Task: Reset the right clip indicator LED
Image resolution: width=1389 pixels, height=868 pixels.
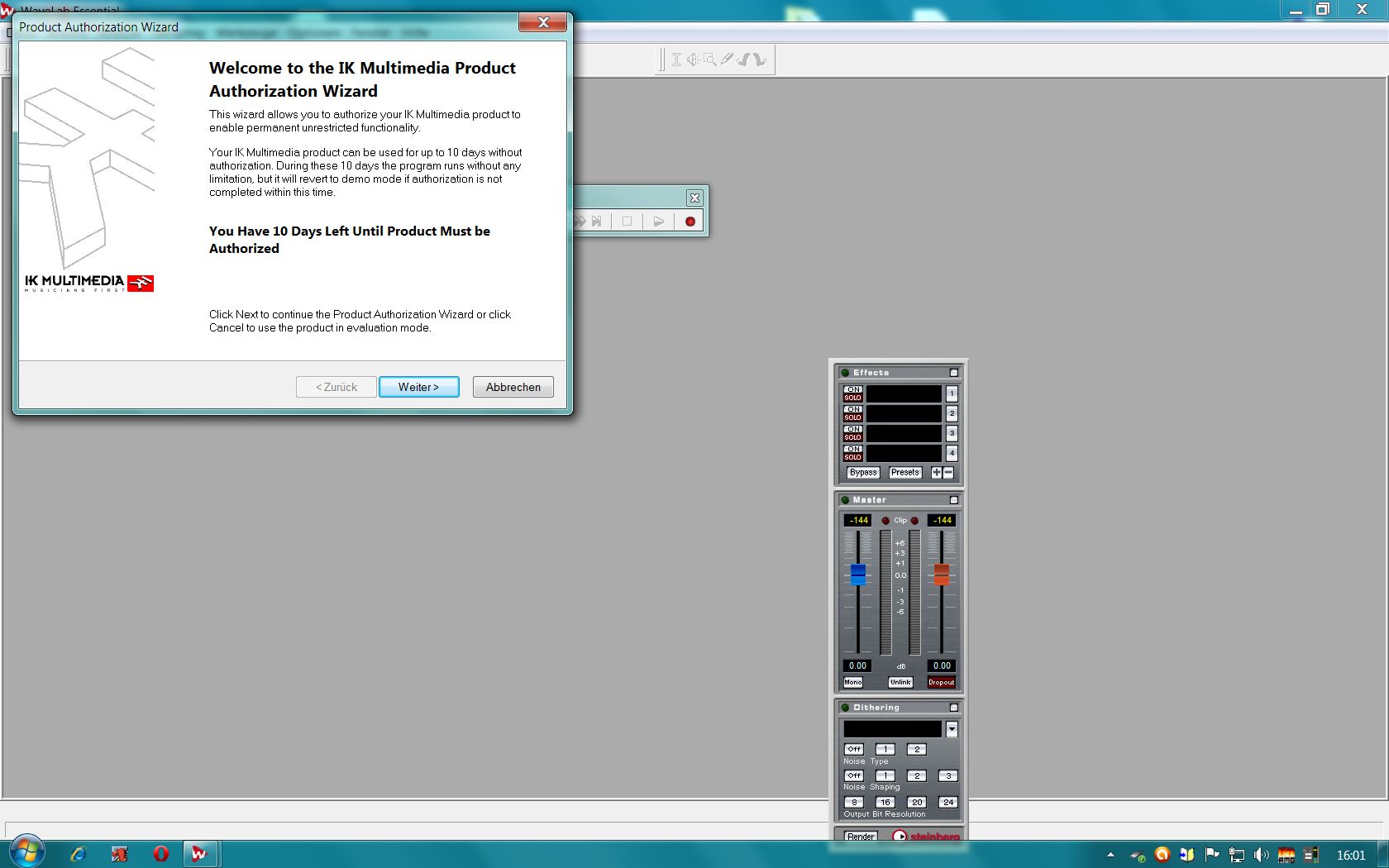Action: point(914,521)
